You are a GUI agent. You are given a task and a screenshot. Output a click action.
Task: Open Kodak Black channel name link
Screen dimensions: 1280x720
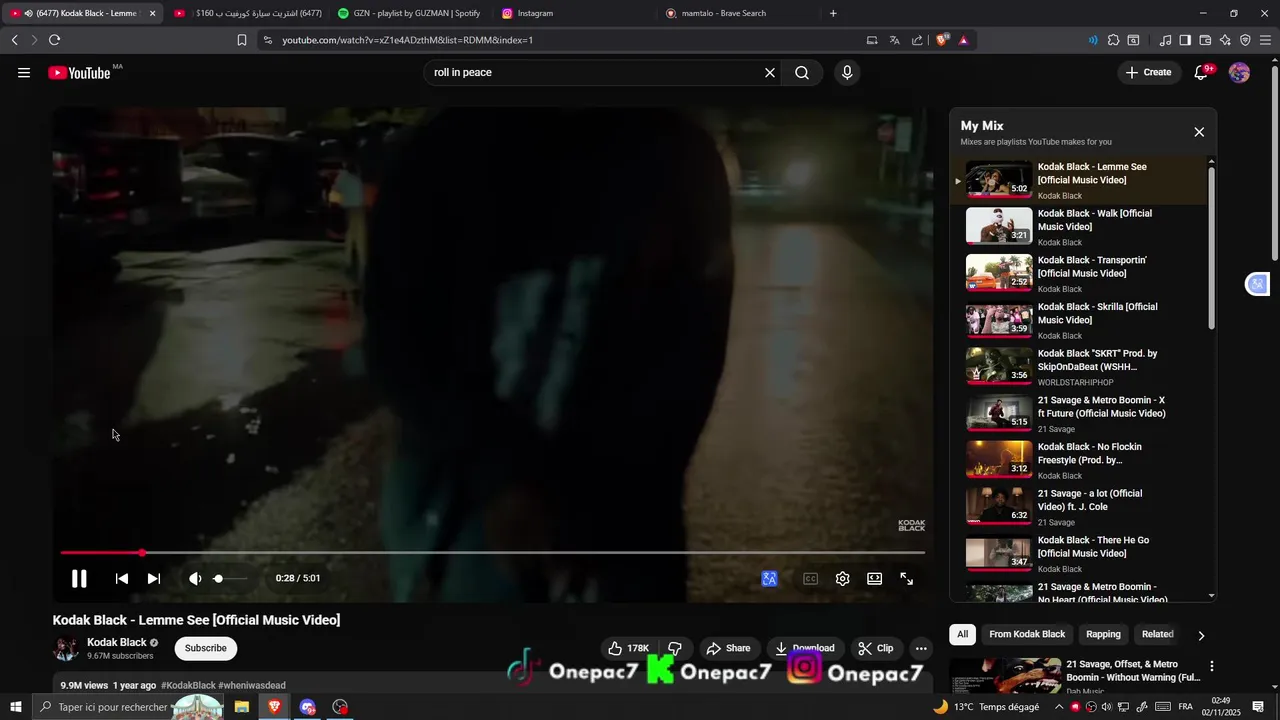pos(117,642)
